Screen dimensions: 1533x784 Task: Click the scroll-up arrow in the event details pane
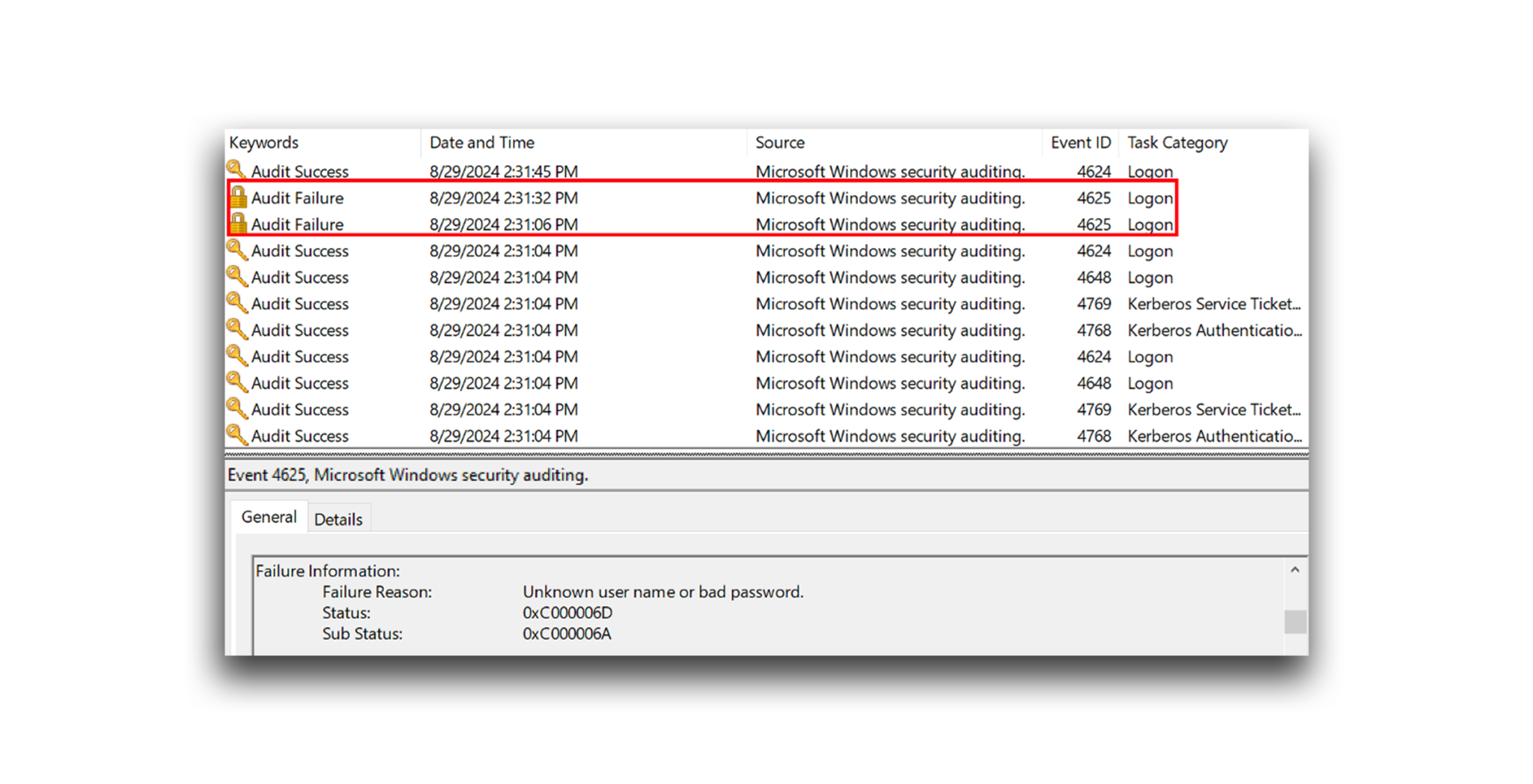pos(1294,570)
